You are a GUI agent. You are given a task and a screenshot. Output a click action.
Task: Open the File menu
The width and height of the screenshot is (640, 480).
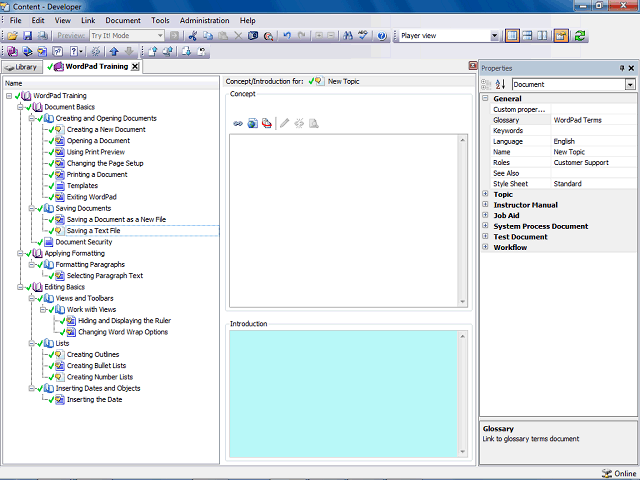(16, 20)
